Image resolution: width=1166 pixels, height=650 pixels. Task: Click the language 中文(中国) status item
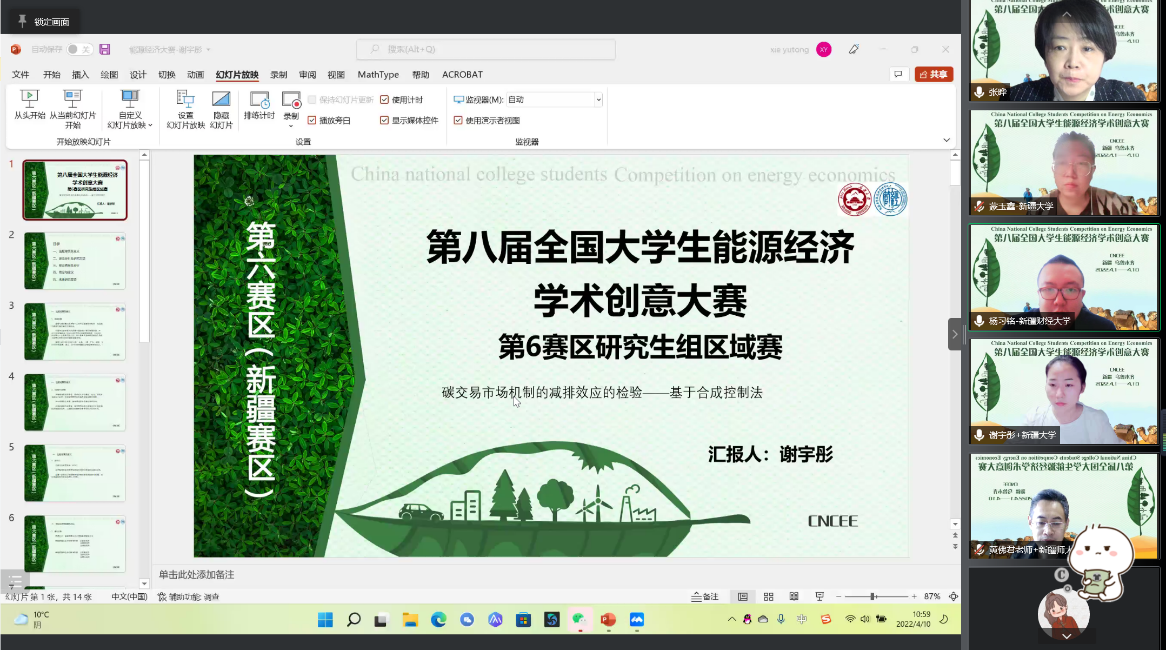click(129, 596)
